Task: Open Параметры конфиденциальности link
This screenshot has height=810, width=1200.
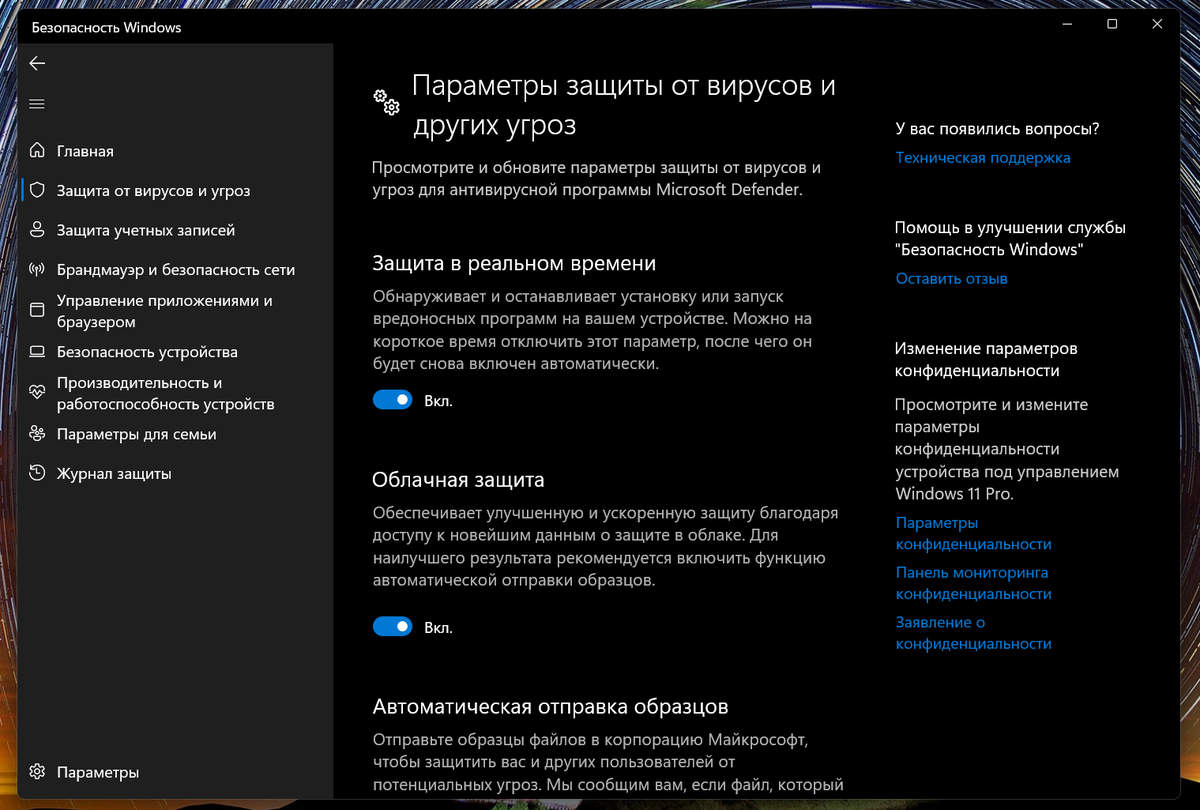Action: tap(974, 533)
